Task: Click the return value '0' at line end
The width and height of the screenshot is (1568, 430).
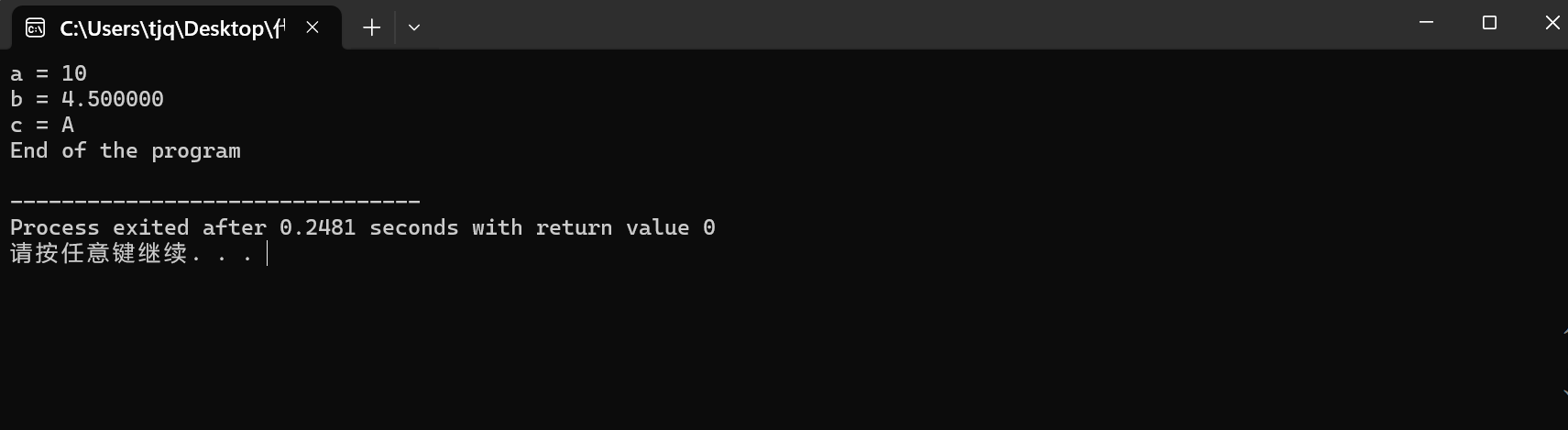Action: 709,227
